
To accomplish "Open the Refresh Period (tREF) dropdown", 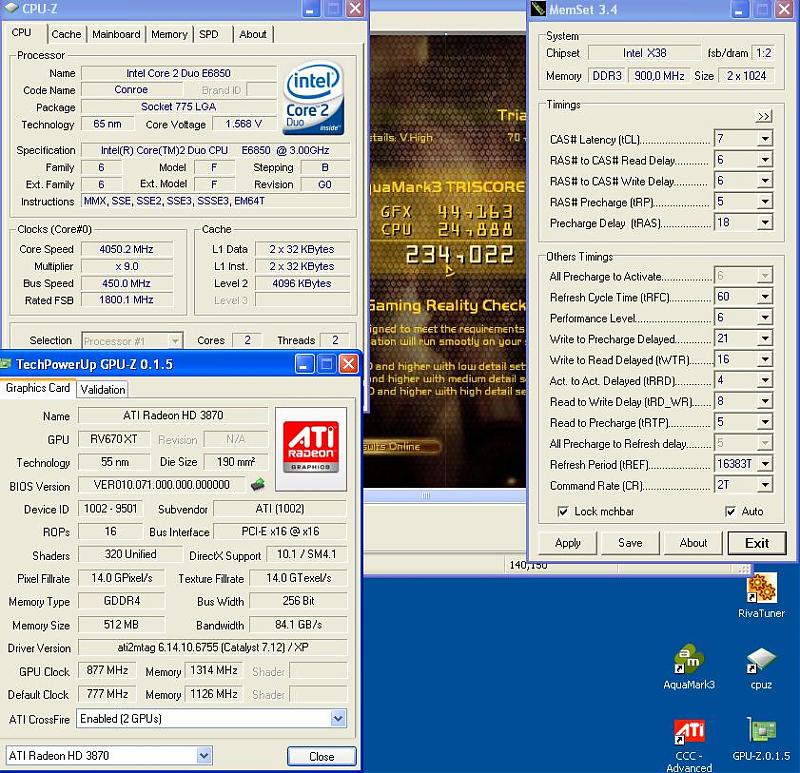I will click(764, 464).
